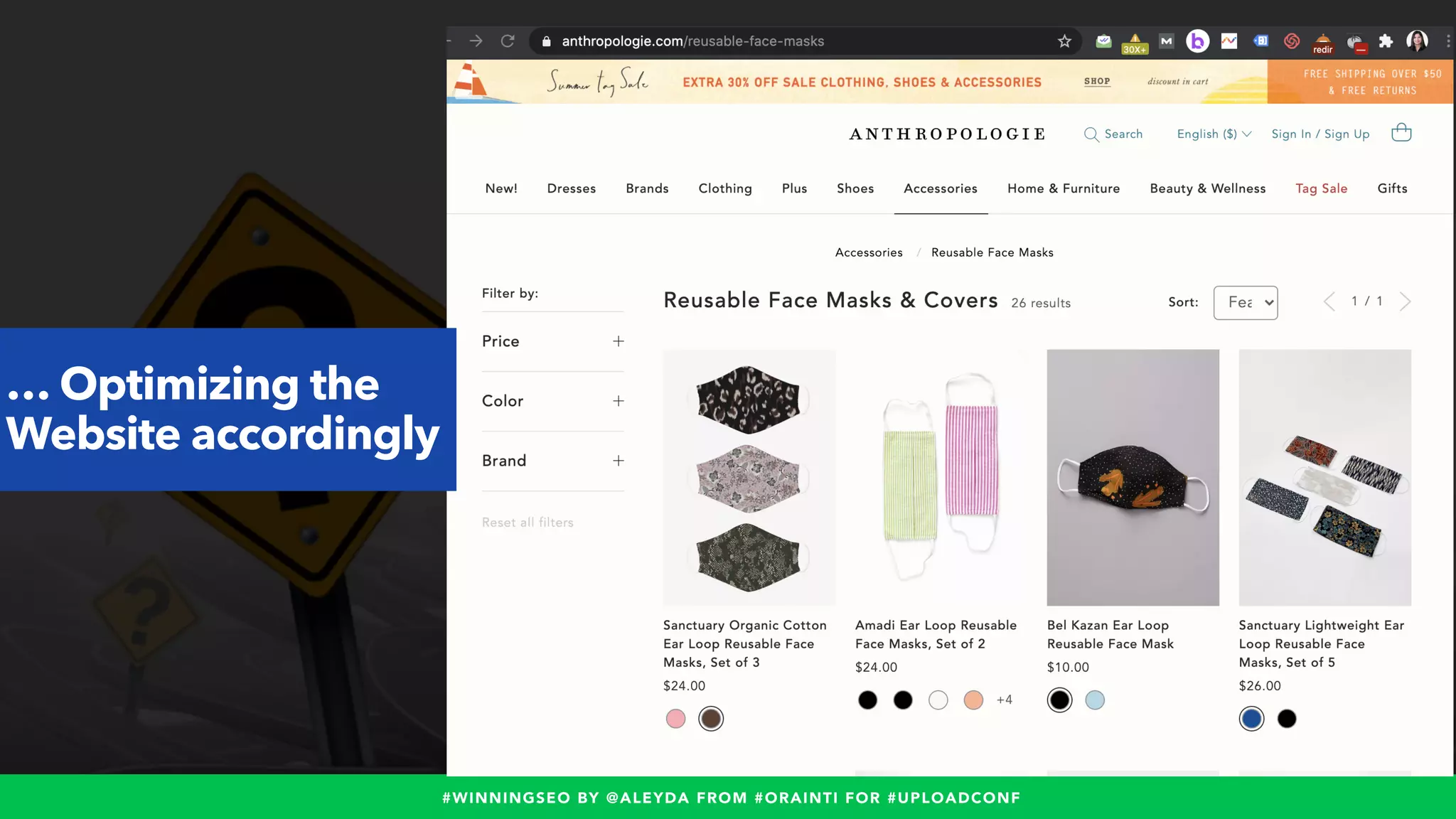This screenshot has width=1456, height=819.
Task: Open Bel Kazan face mask product image
Action: click(1133, 477)
